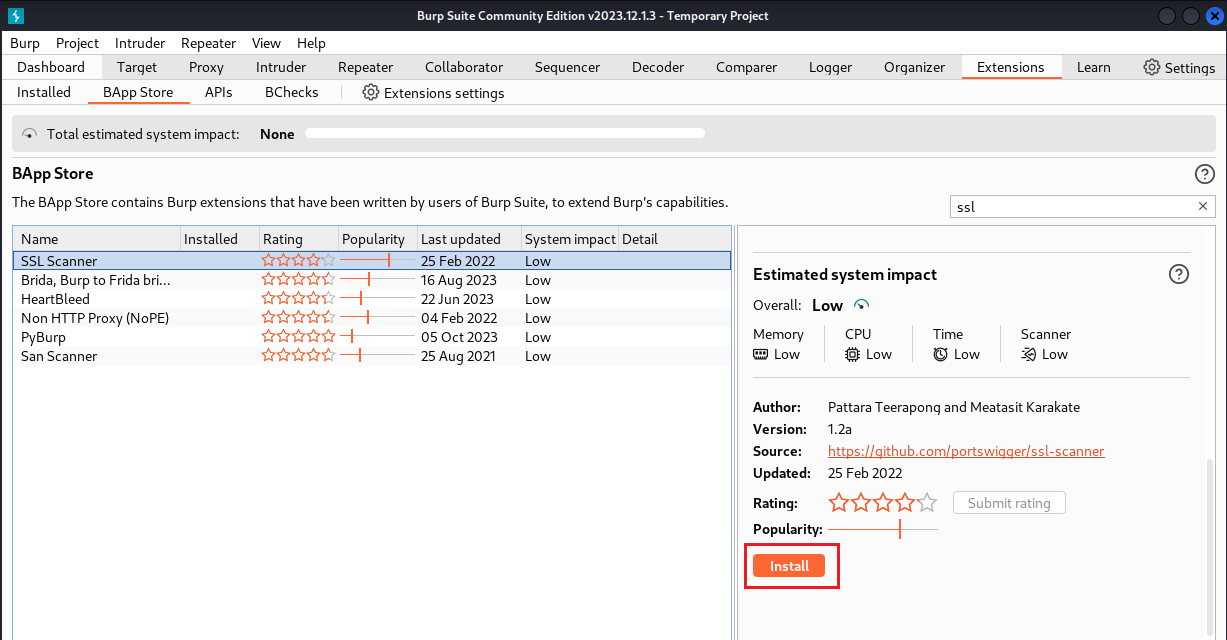Click the Submit rating button

pos(1009,503)
